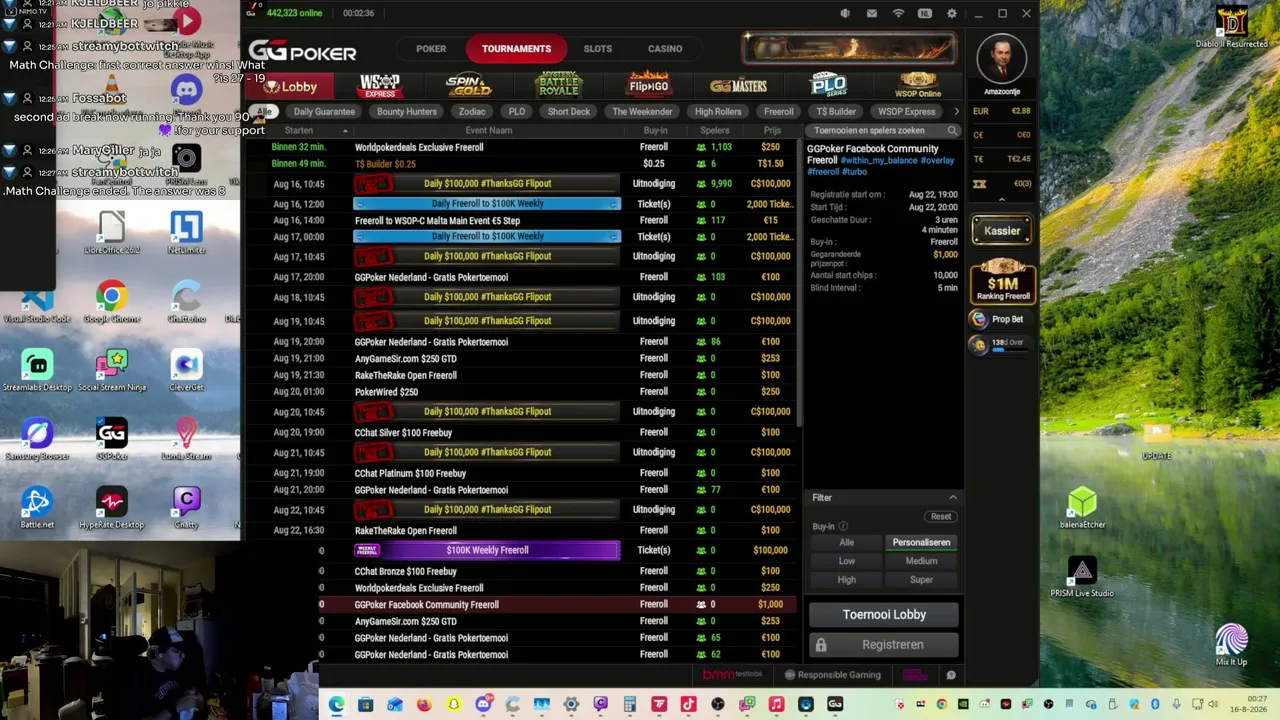Switch to the SLOTS tab

click(x=598, y=49)
